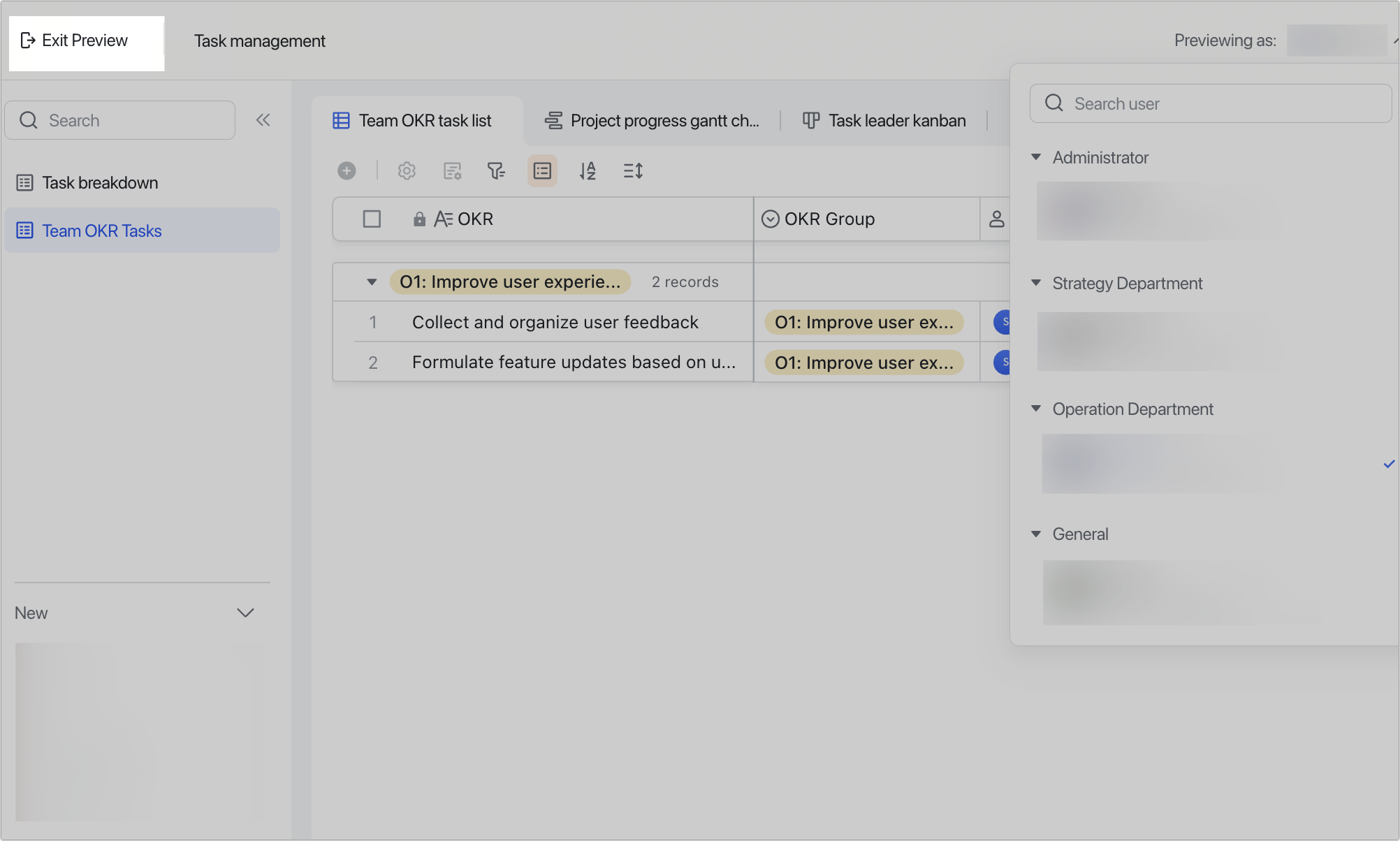Collapse the Administrator user group
1400x841 pixels.
[x=1036, y=157]
